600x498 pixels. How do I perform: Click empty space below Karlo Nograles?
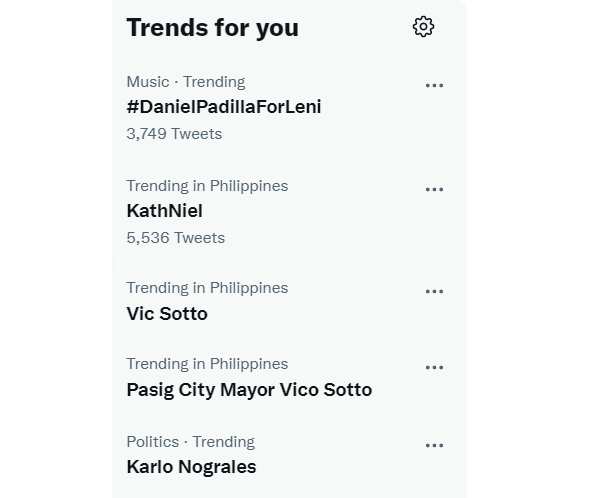[289, 489]
